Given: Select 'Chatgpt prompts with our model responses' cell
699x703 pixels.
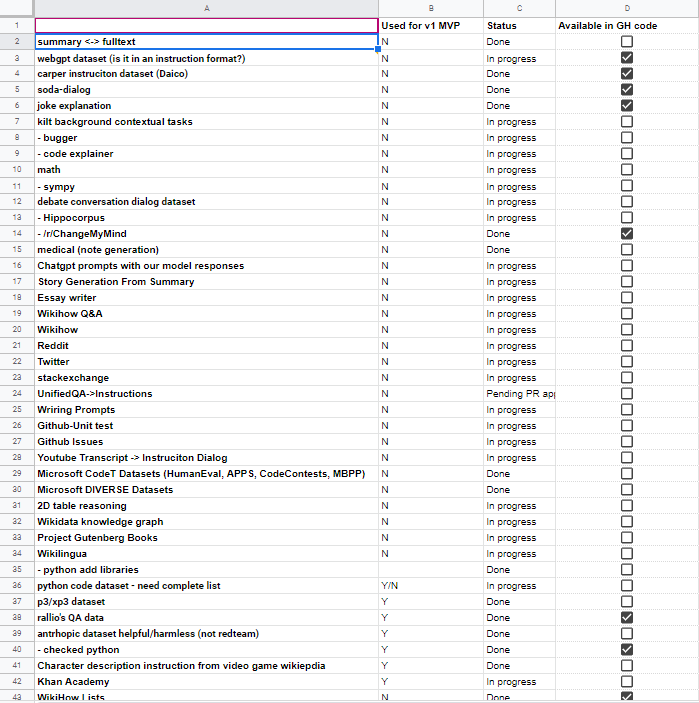Looking at the screenshot, I should coord(206,266).
